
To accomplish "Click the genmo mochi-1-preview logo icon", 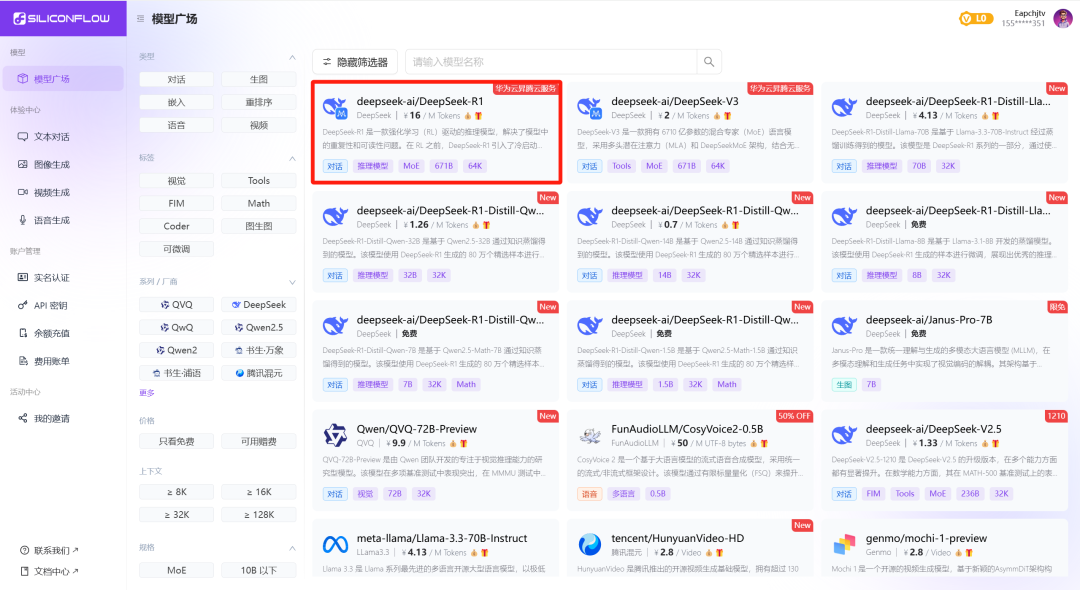I will [844, 545].
